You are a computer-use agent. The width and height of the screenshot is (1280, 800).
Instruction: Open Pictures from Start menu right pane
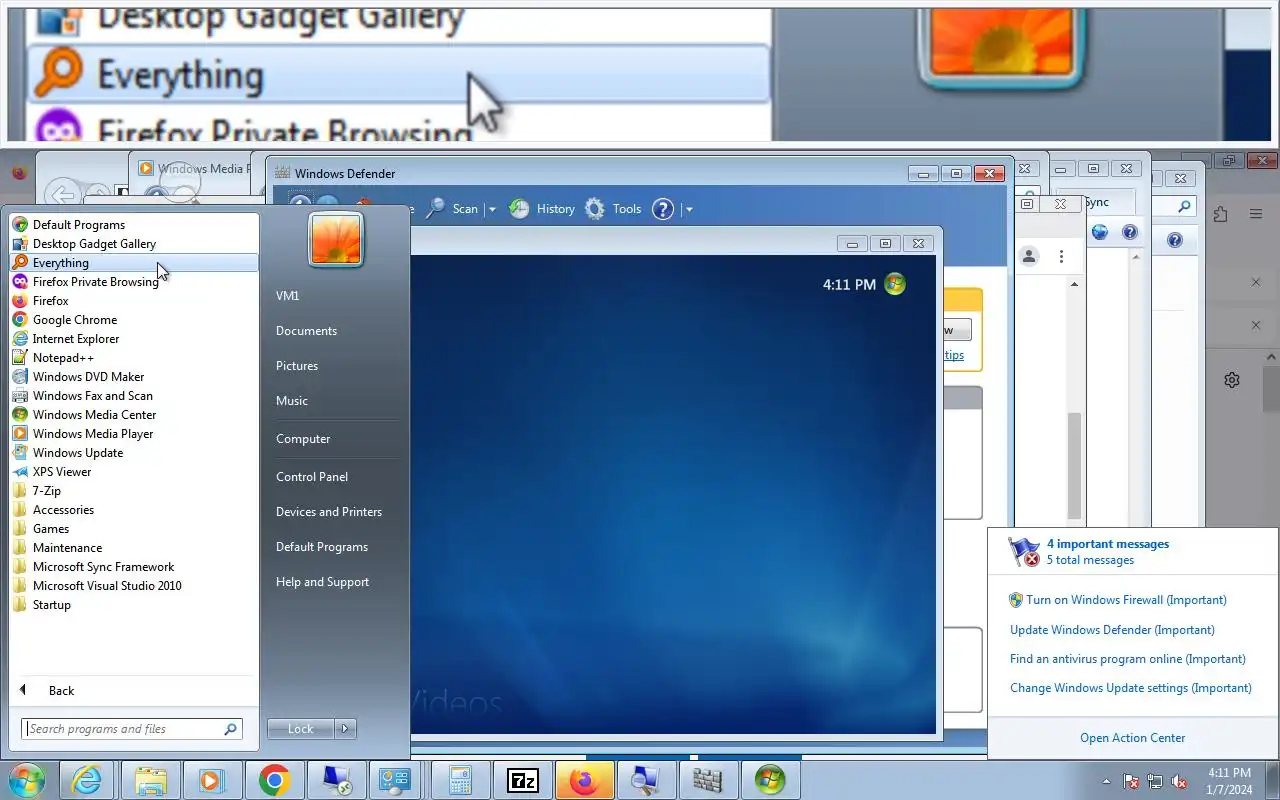297,366
